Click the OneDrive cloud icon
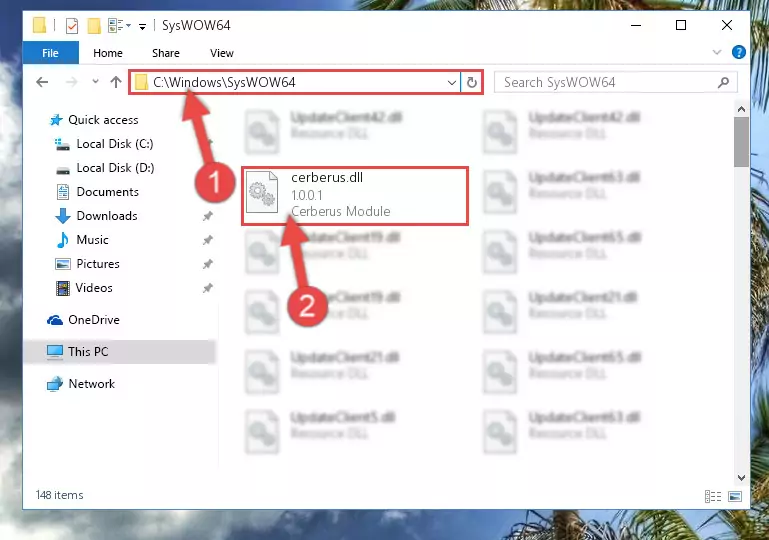Viewport: 769px width, 540px height. click(x=55, y=320)
